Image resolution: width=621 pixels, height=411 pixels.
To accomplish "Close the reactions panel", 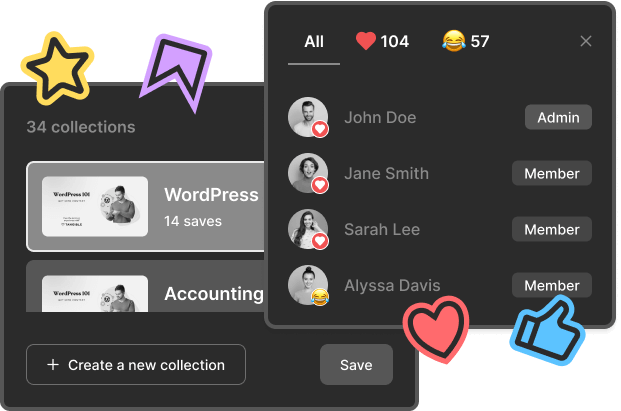I will [586, 41].
